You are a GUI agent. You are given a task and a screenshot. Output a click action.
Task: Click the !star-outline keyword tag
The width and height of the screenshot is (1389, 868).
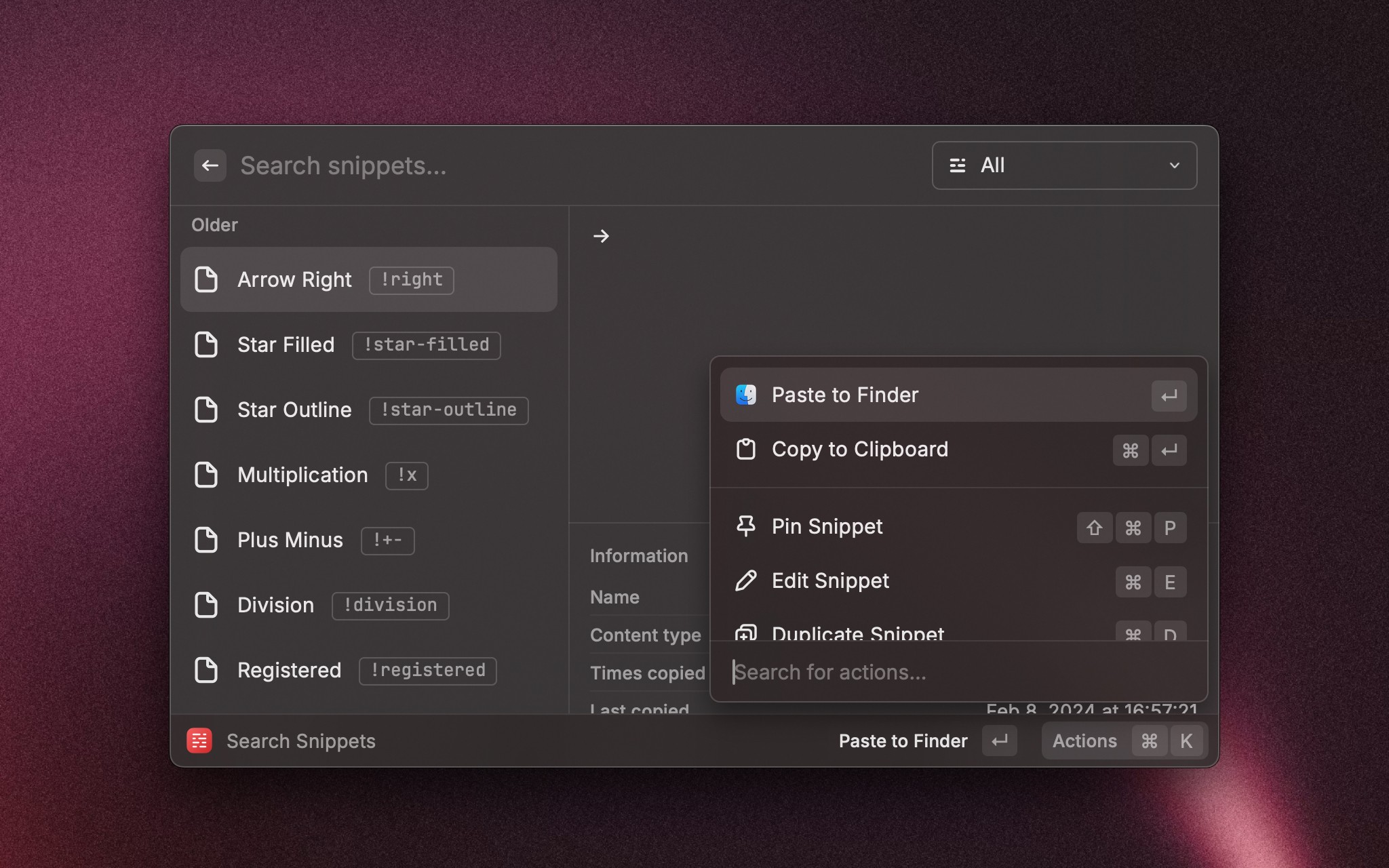click(449, 410)
